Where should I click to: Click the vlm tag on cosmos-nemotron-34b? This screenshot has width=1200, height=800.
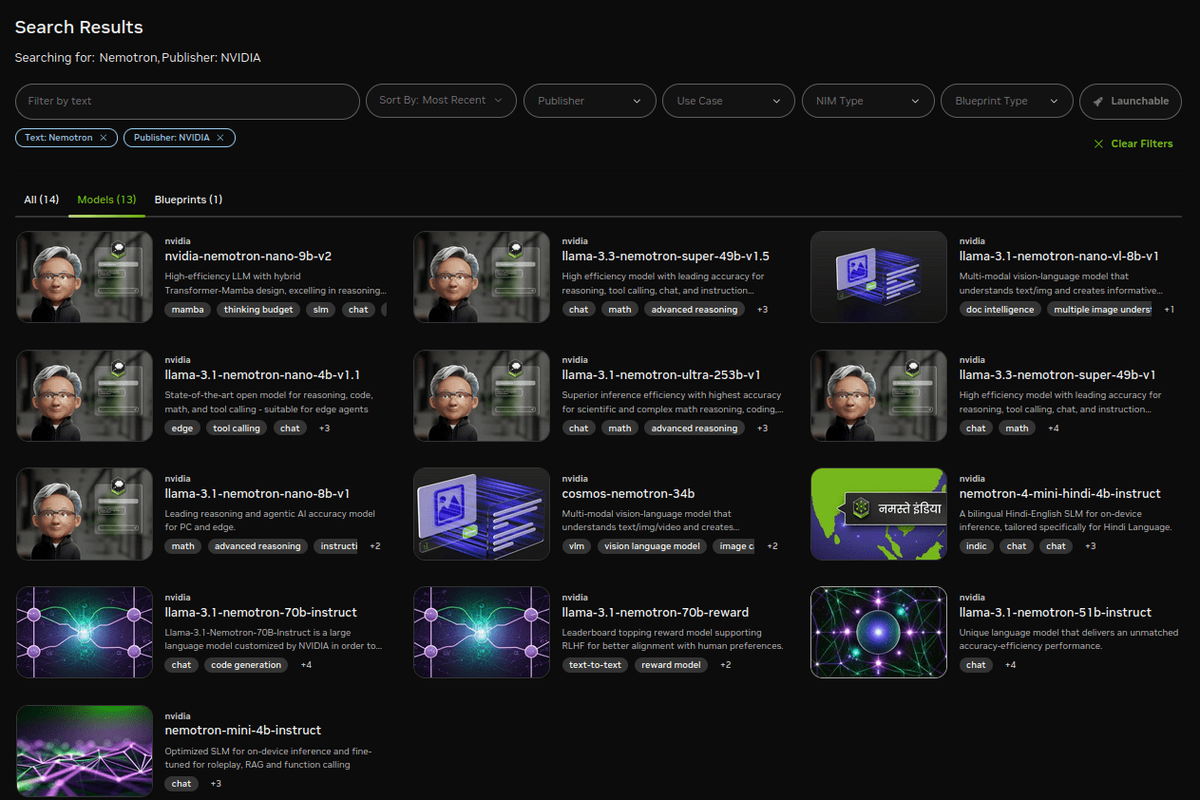[x=577, y=547]
